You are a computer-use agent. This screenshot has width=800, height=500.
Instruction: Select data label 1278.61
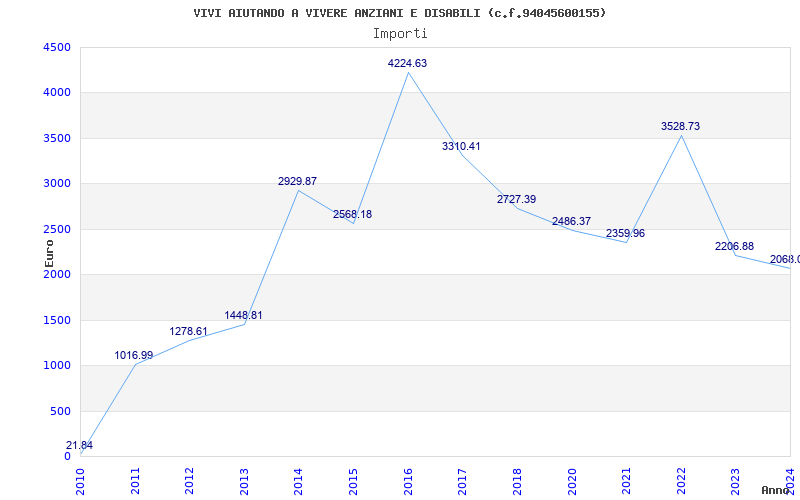189,331
